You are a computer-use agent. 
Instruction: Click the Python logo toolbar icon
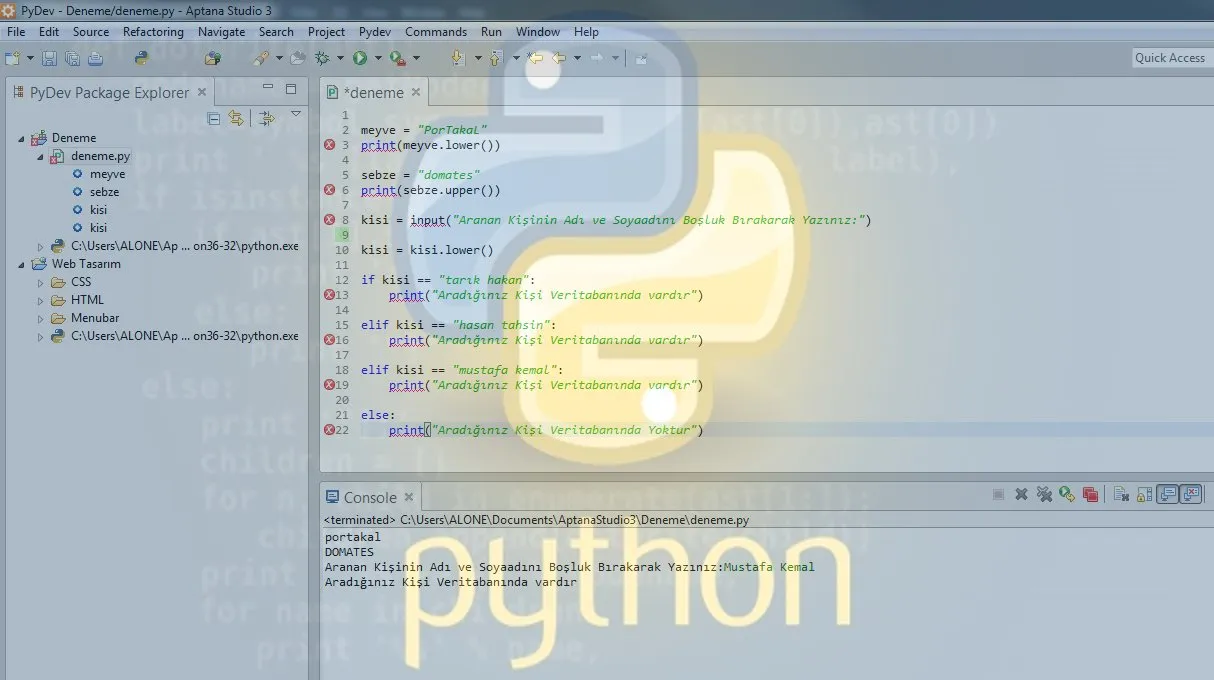pos(142,58)
